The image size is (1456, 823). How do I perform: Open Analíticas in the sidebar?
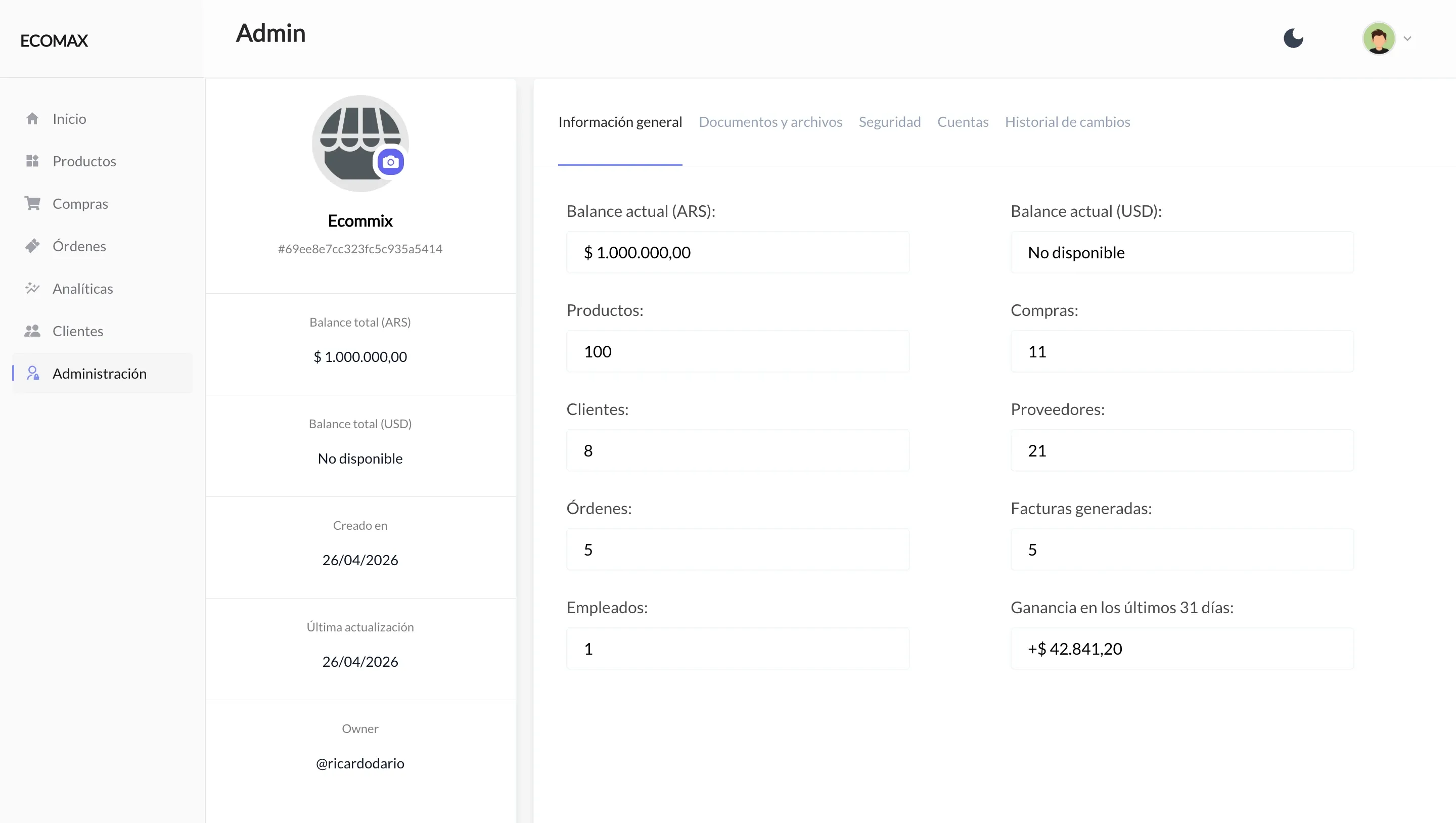[x=102, y=288]
